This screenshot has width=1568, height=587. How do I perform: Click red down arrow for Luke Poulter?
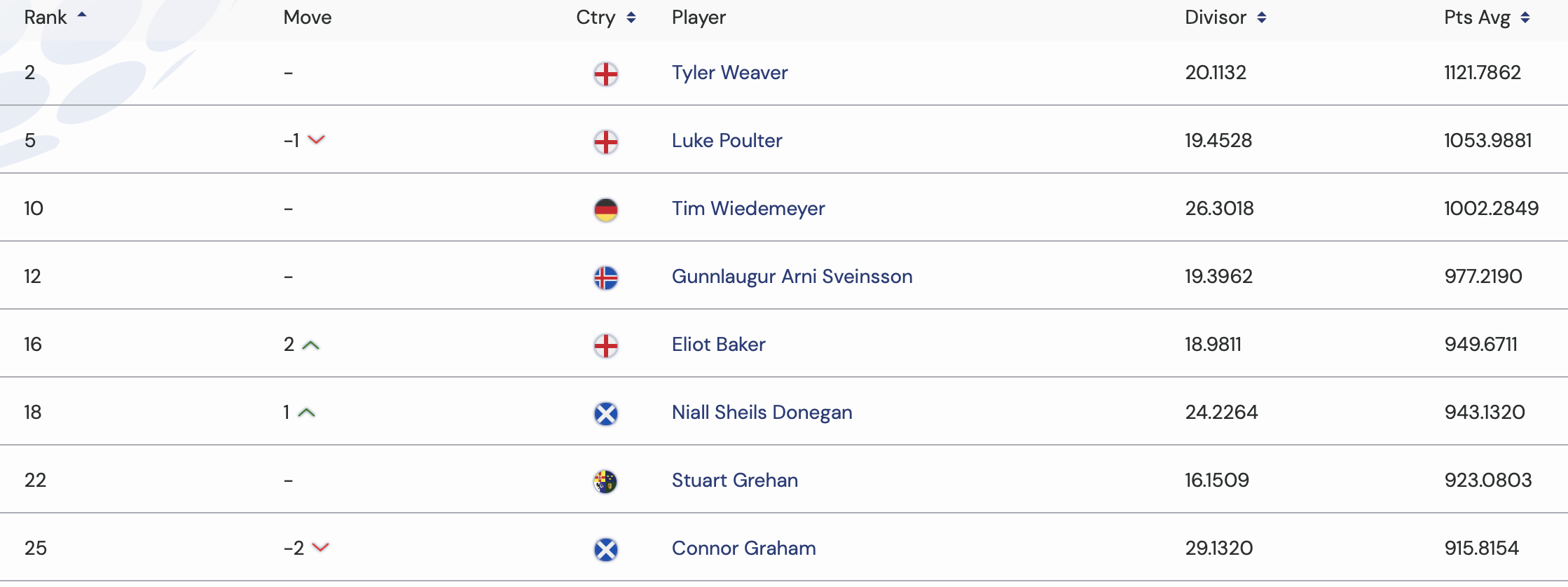tap(317, 140)
